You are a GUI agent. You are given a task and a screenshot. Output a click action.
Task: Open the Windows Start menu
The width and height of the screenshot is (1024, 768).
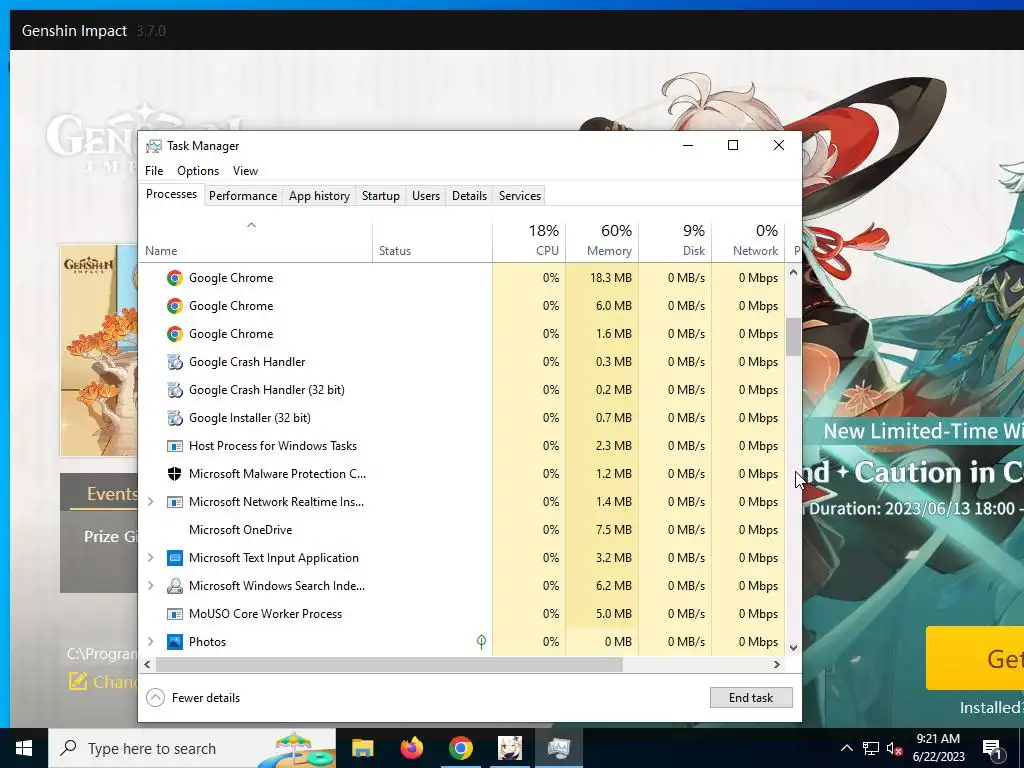pyautogui.click(x=24, y=748)
